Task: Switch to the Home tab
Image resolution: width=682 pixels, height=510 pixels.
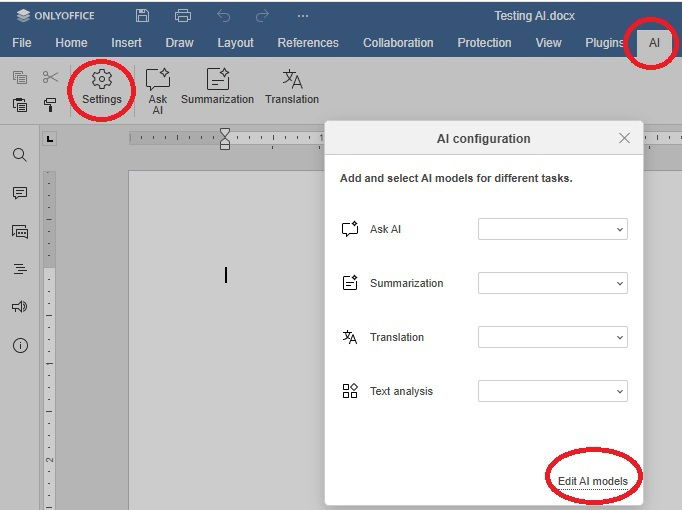Action: [71, 43]
